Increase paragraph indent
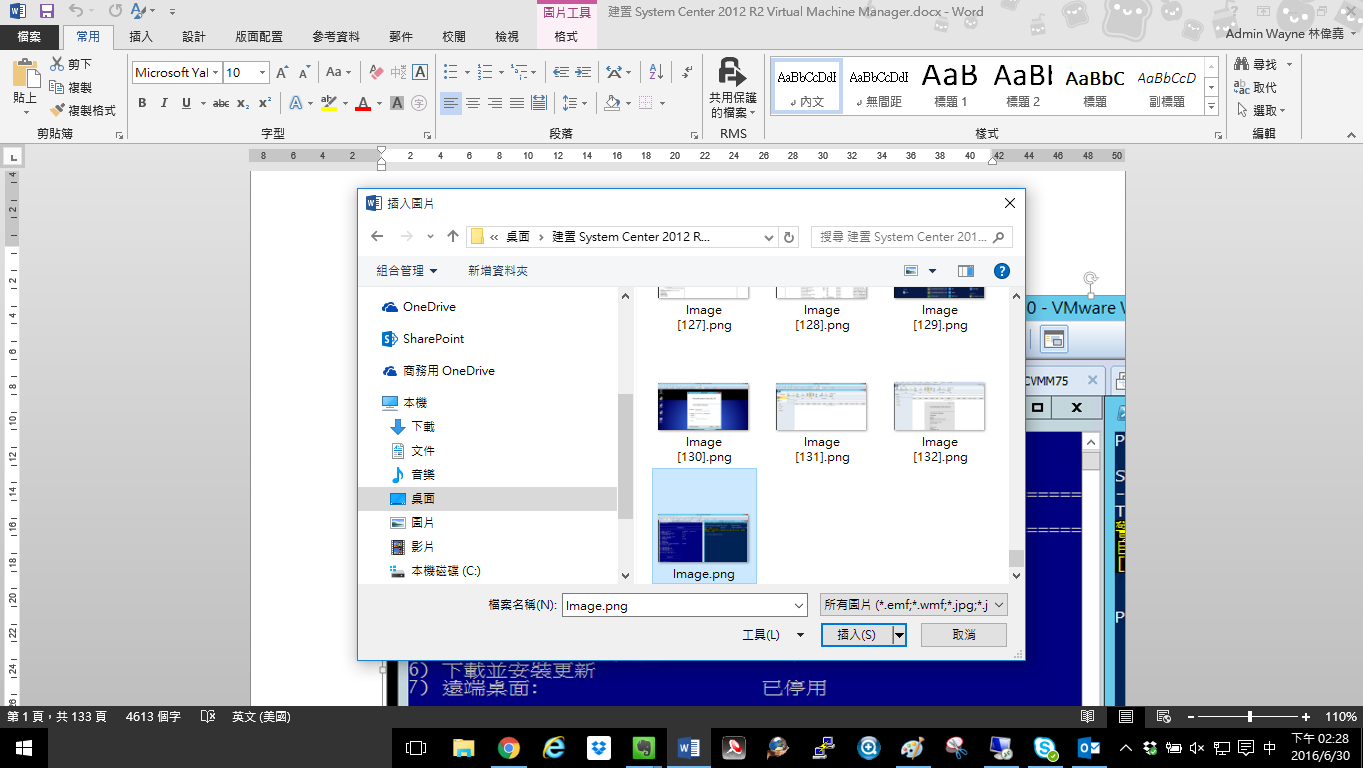This screenshot has width=1363, height=768. coord(584,72)
